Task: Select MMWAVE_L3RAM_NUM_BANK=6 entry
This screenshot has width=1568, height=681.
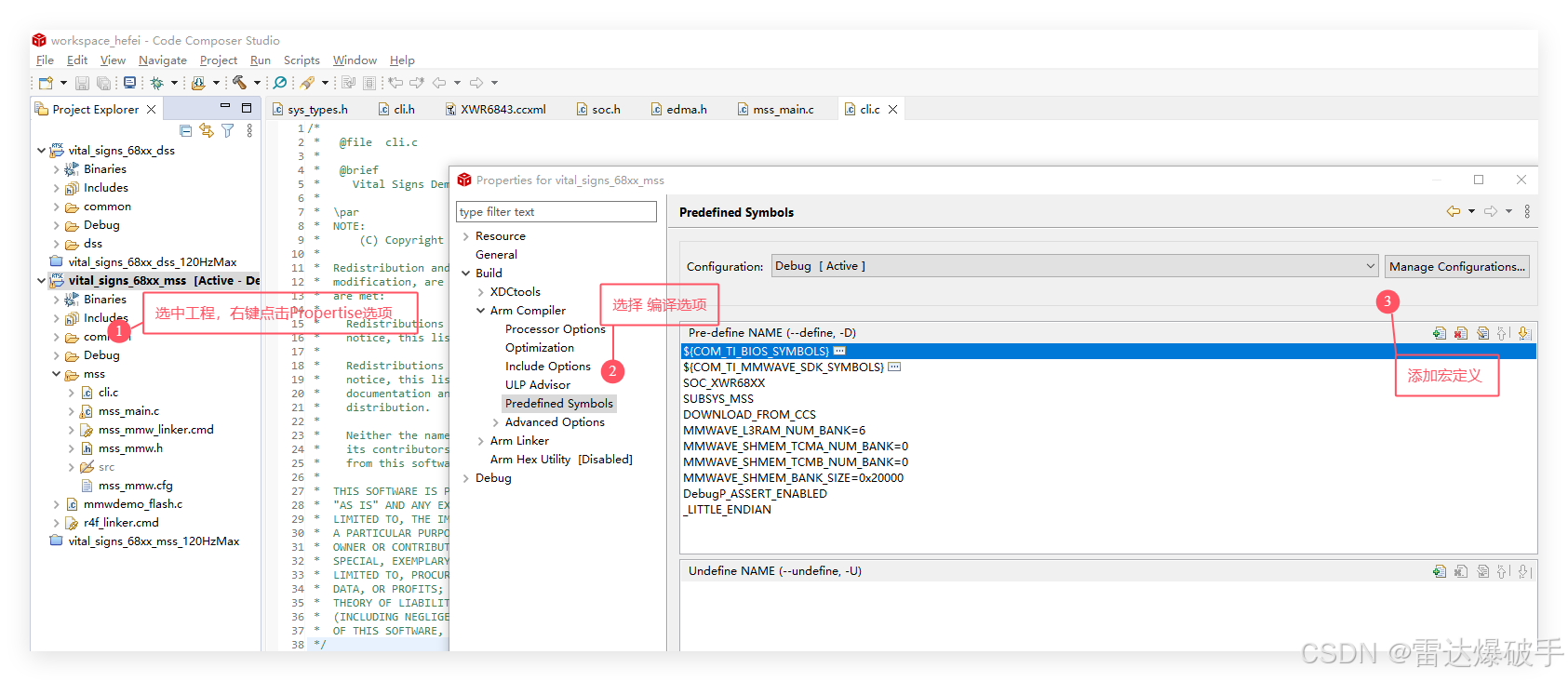Action: coord(774,431)
